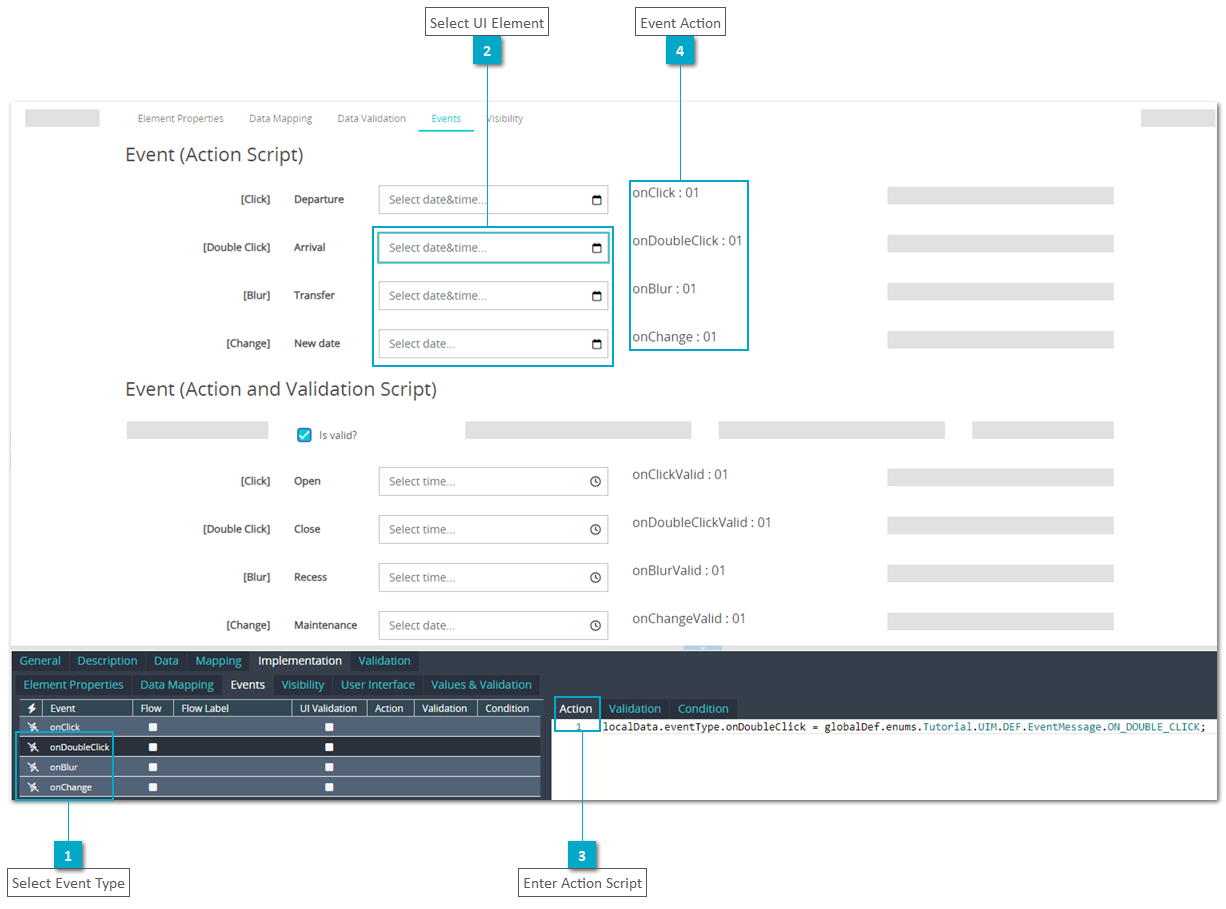
Task: Click the Condition column header in events table
Action: click(x=508, y=708)
